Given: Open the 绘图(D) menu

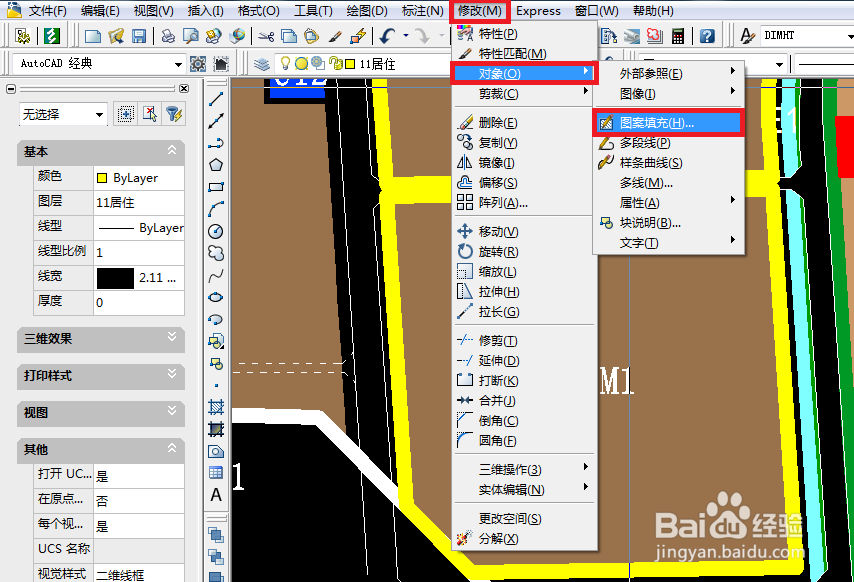Looking at the screenshot, I should [x=367, y=11].
